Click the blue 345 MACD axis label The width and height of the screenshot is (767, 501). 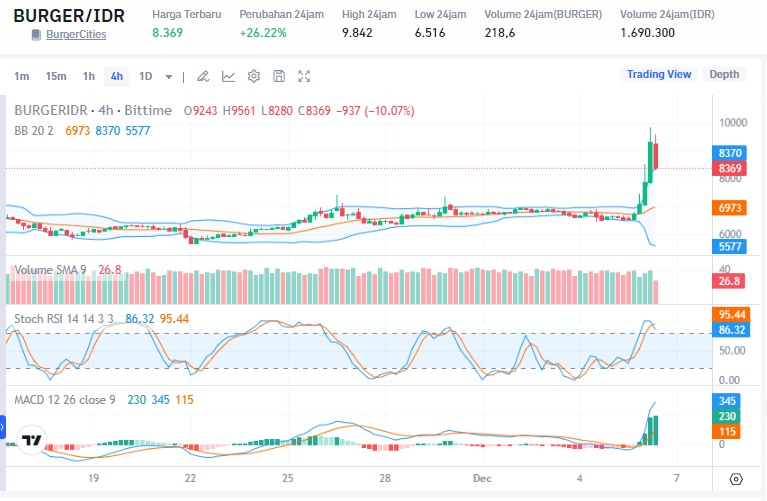726,401
